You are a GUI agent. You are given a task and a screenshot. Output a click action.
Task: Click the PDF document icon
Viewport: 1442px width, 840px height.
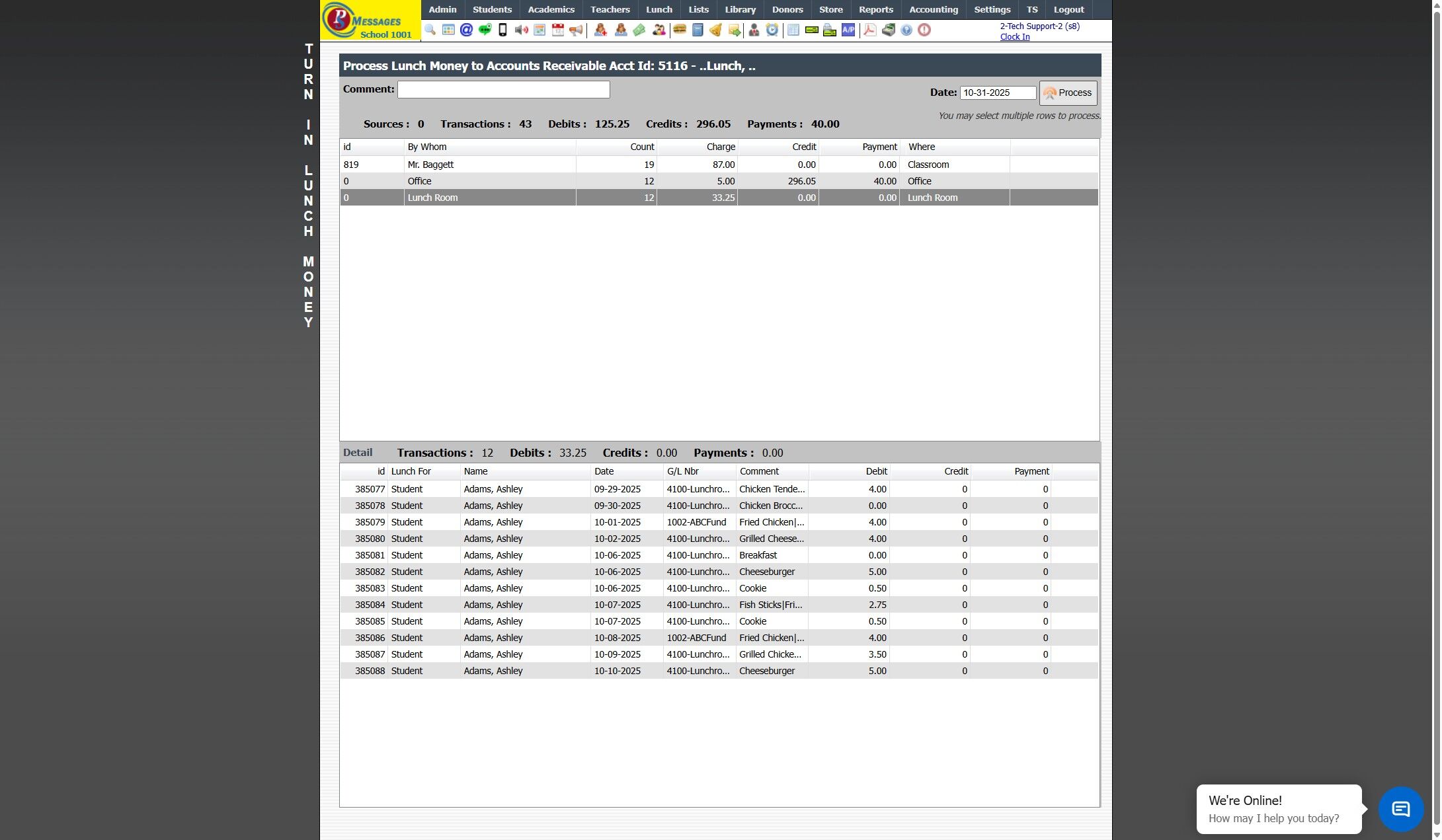[870, 30]
